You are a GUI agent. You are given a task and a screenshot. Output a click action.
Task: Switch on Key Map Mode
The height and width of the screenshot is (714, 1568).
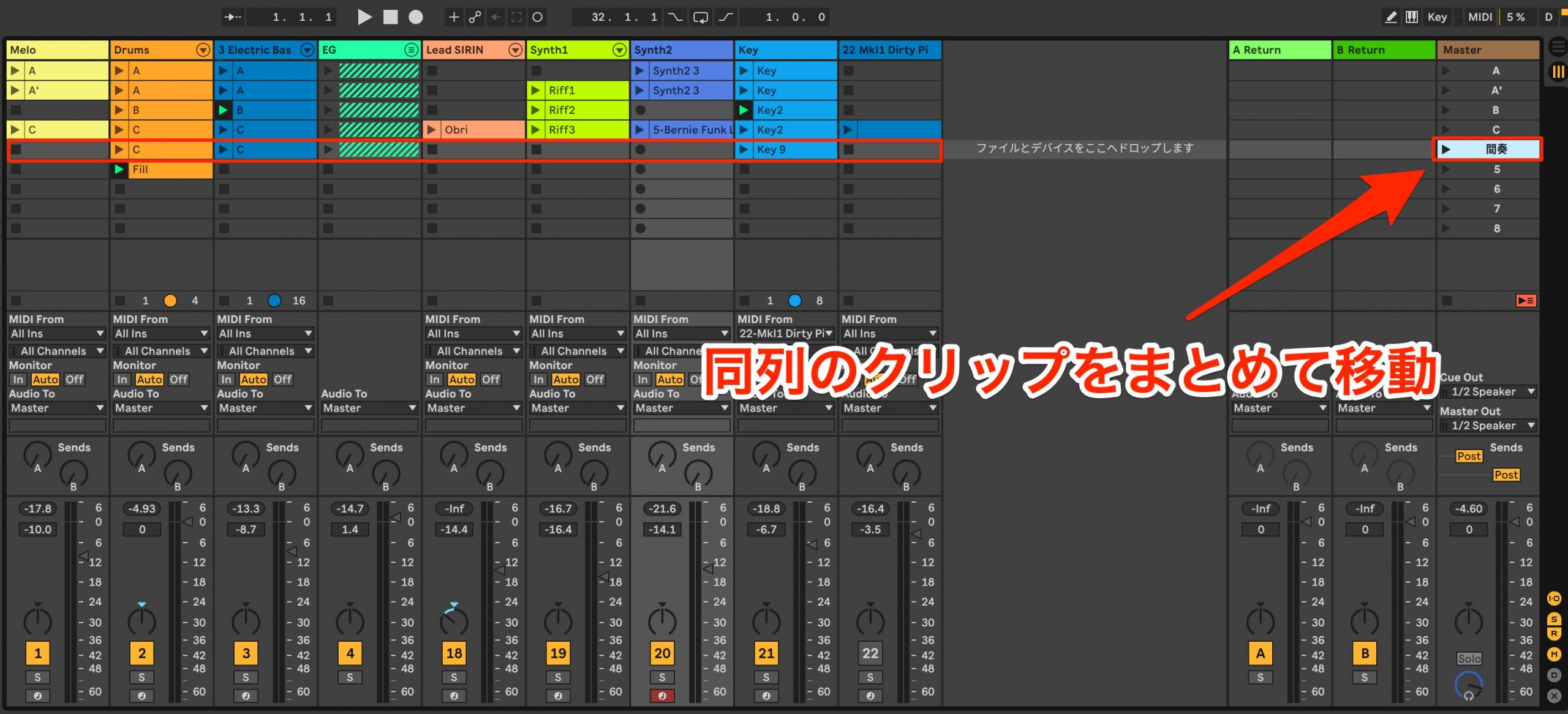click(x=1437, y=17)
